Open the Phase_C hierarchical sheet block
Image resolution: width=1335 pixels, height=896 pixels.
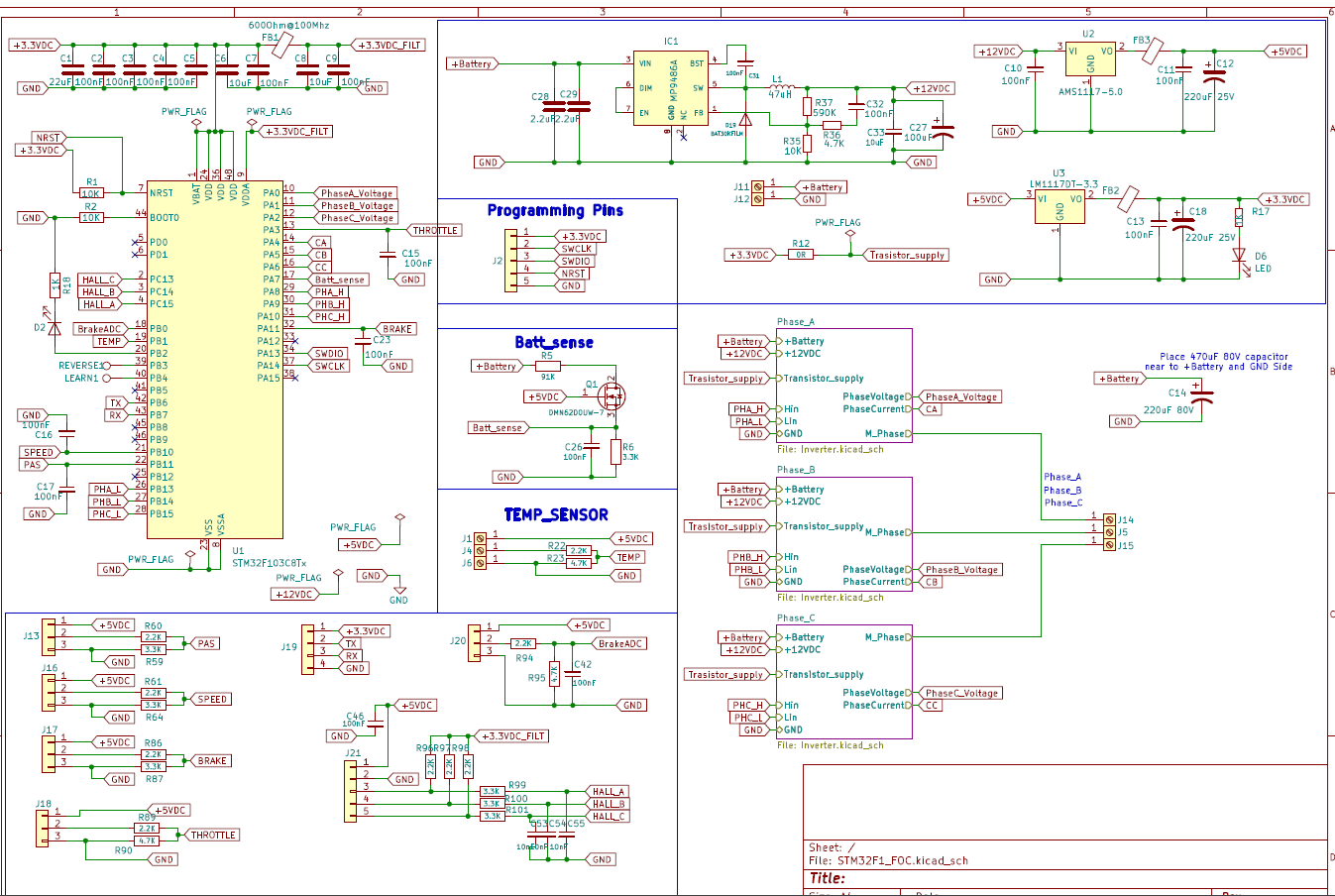[843, 682]
